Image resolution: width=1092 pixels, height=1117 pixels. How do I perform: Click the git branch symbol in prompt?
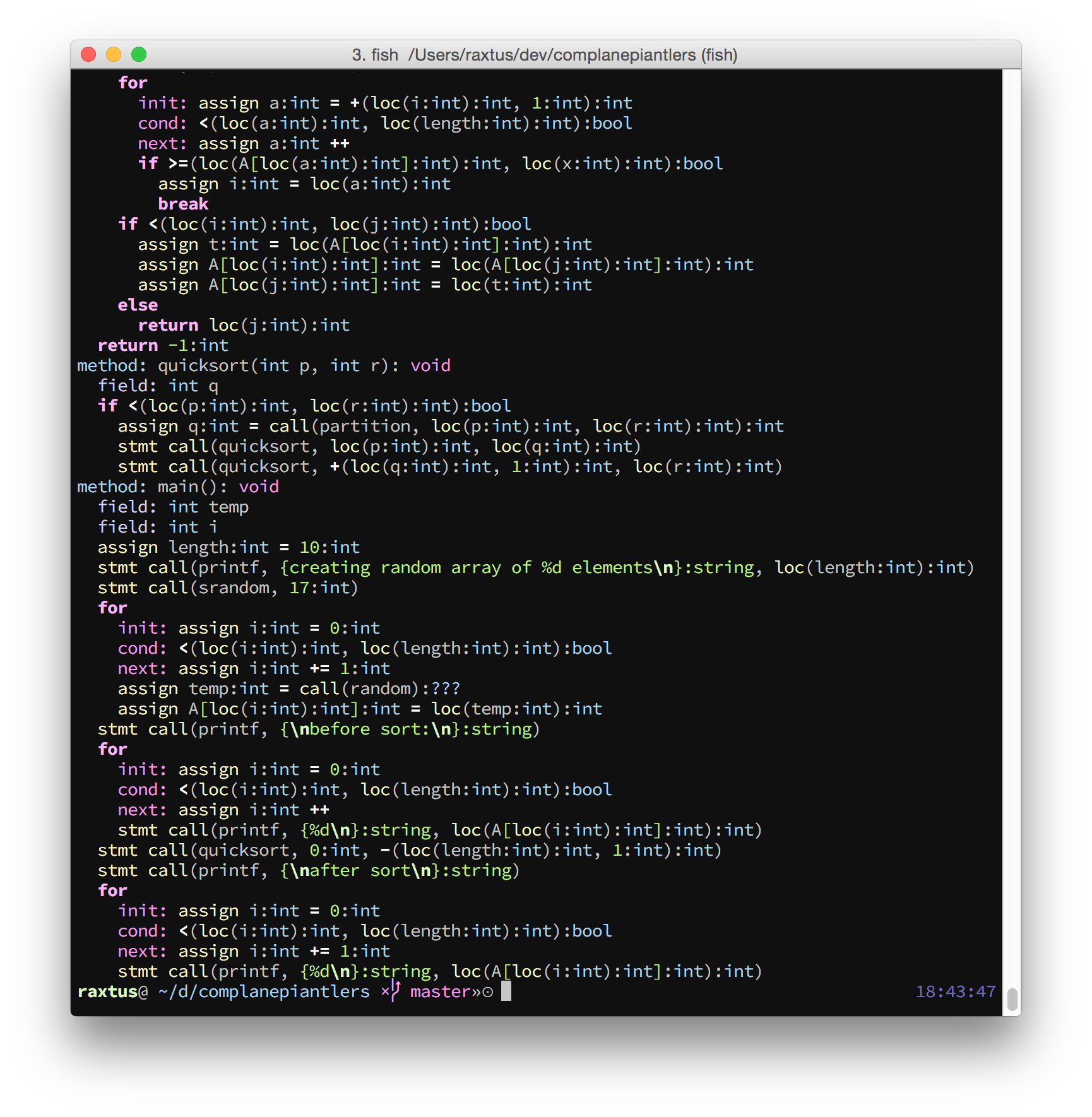click(395, 991)
